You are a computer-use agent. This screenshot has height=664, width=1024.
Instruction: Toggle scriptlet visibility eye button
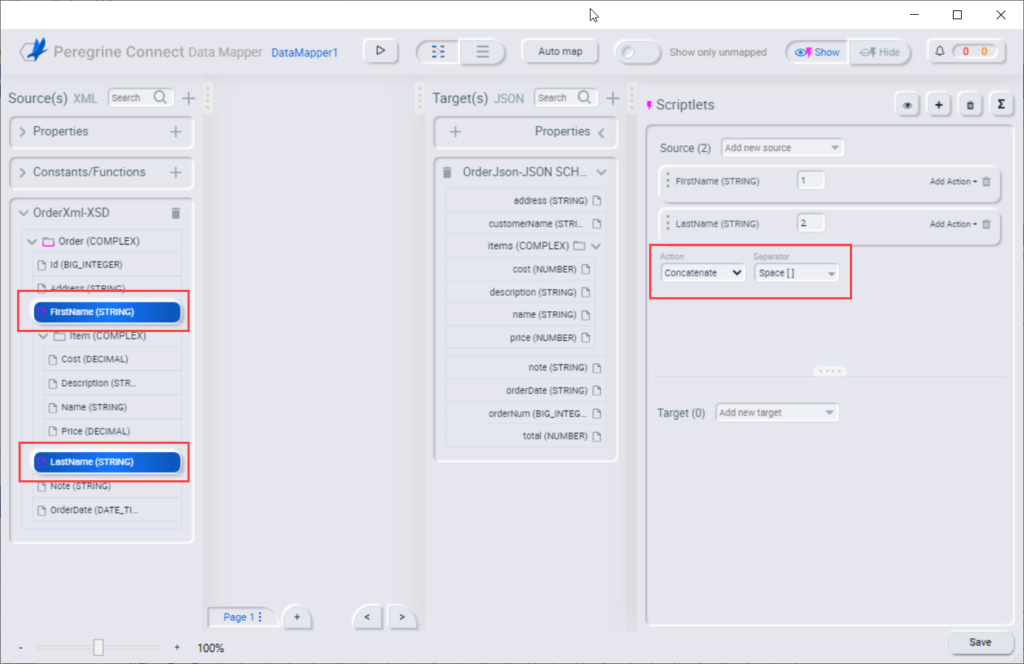(907, 104)
